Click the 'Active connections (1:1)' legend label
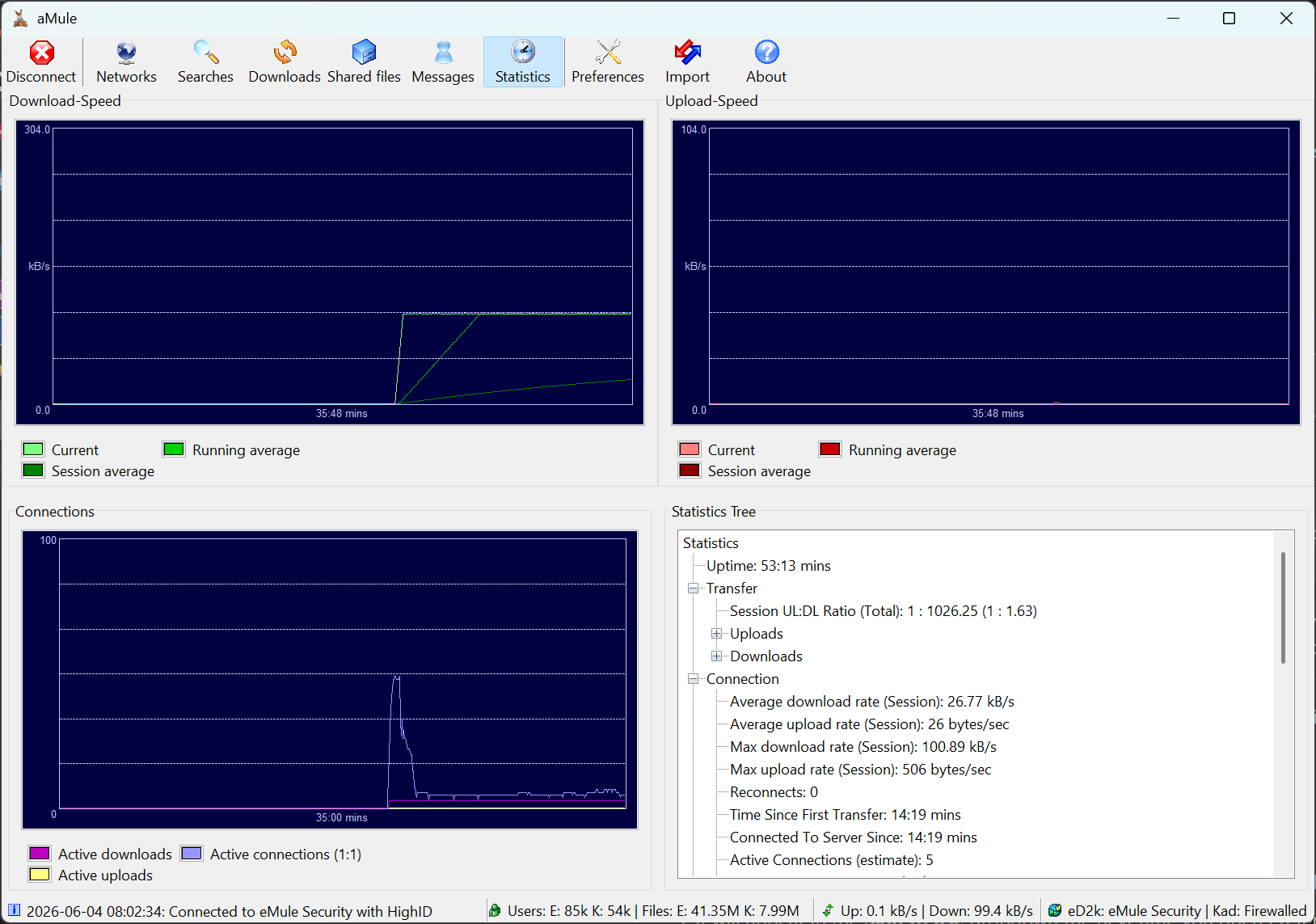 point(285,854)
